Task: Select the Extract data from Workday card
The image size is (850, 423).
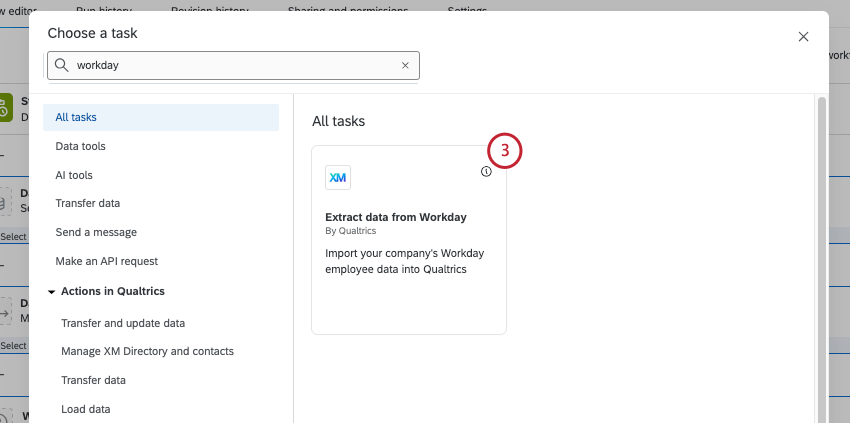Action: tap(409, 240)
